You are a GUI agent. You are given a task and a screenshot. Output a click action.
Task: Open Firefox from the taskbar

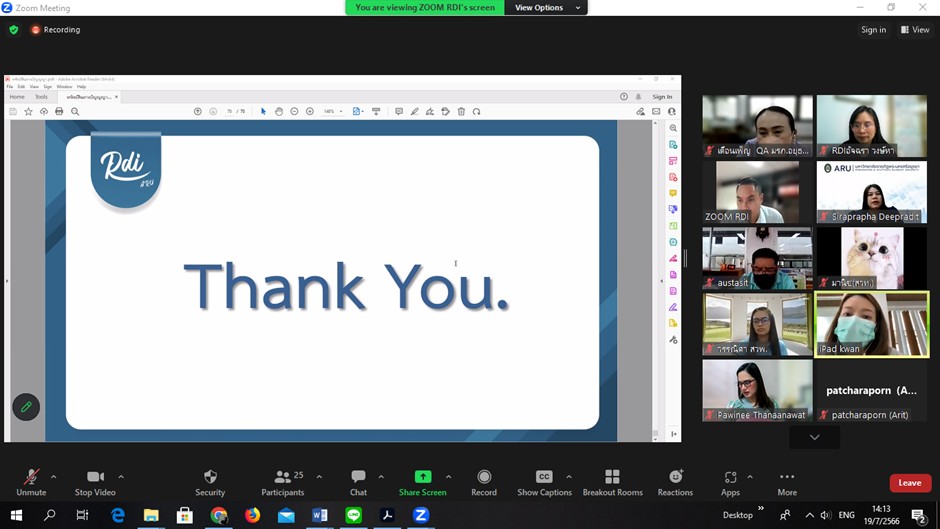tap(252, 515)
